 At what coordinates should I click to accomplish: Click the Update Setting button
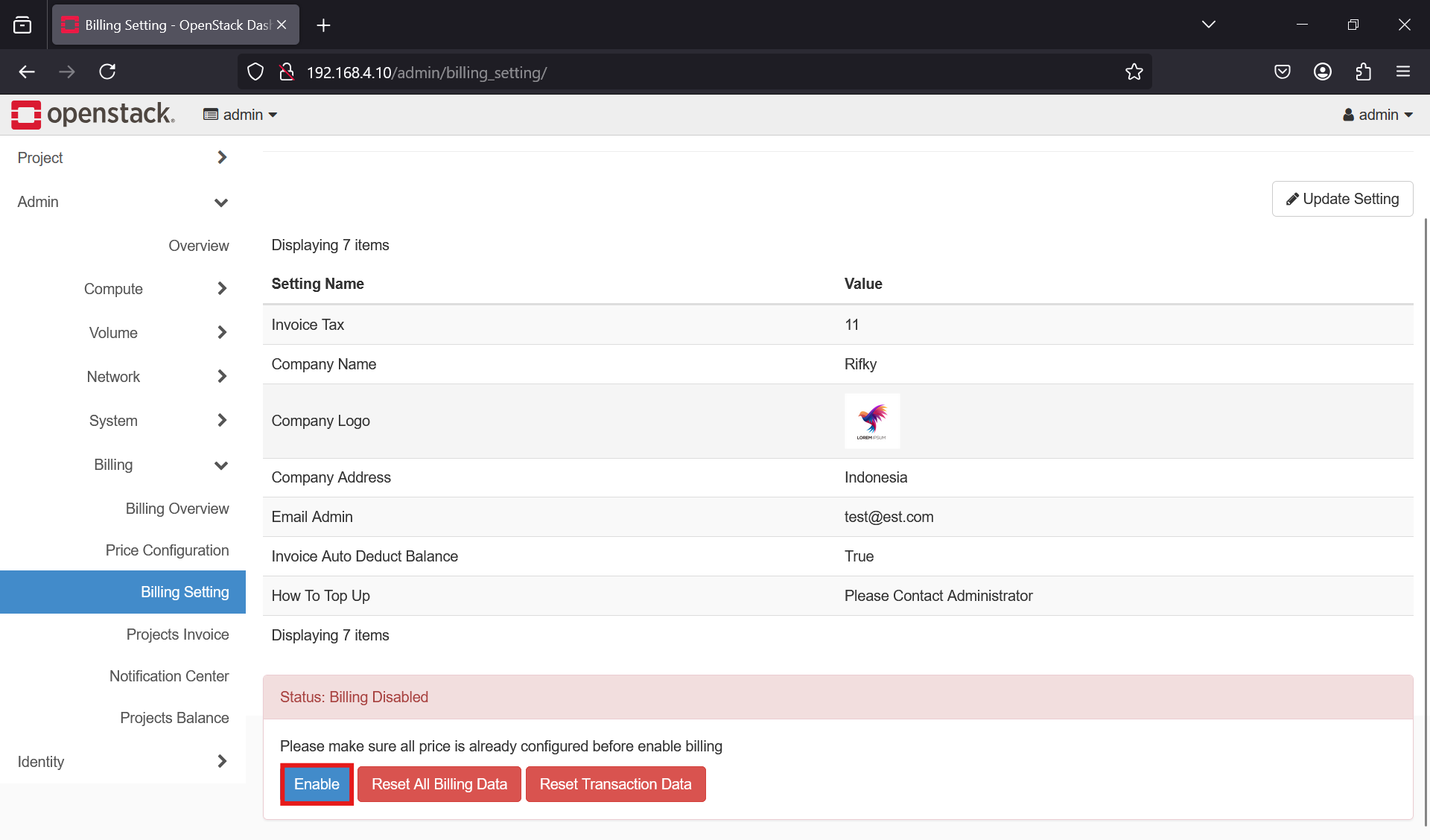[1342, 199]
